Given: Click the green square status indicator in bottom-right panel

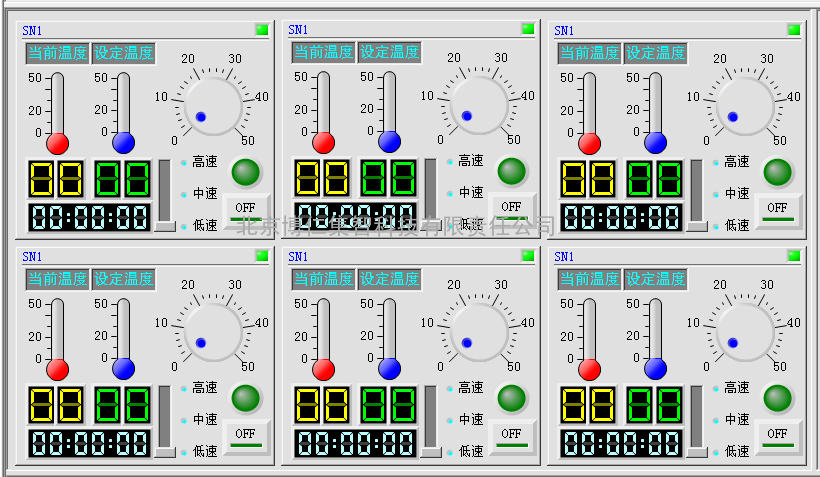Looking at the screenshot, I should (x=794, y=256).
